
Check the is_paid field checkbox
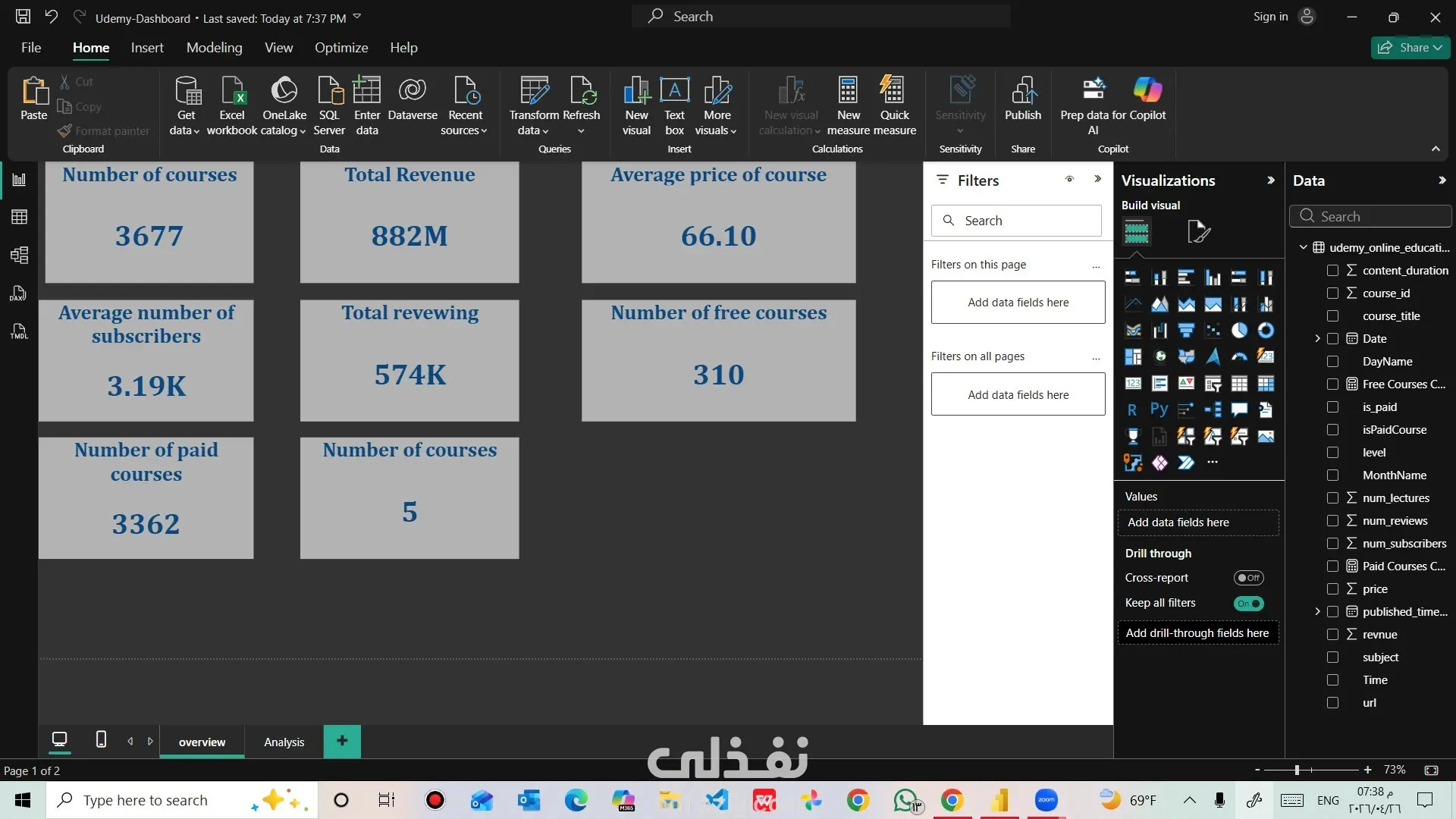(1332, 407)
